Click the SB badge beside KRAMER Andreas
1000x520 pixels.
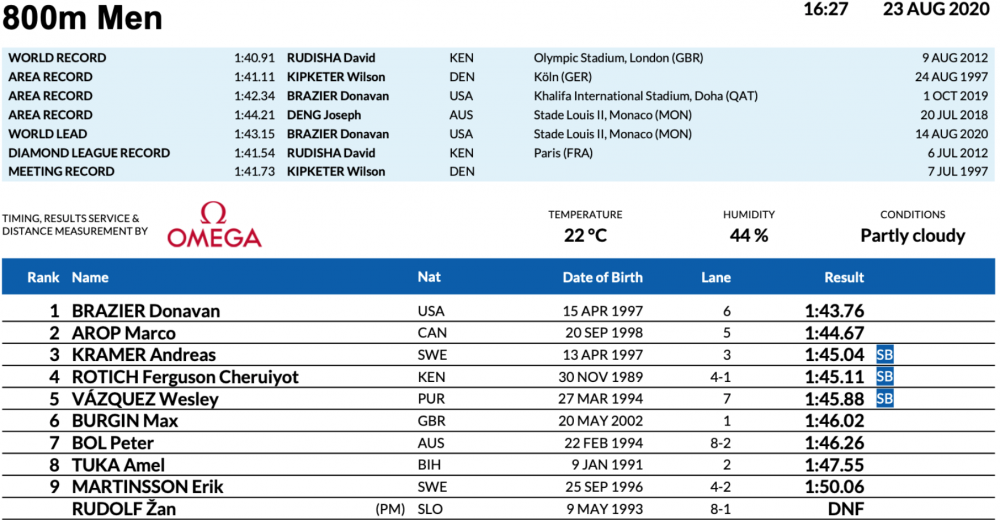(884, 355)
